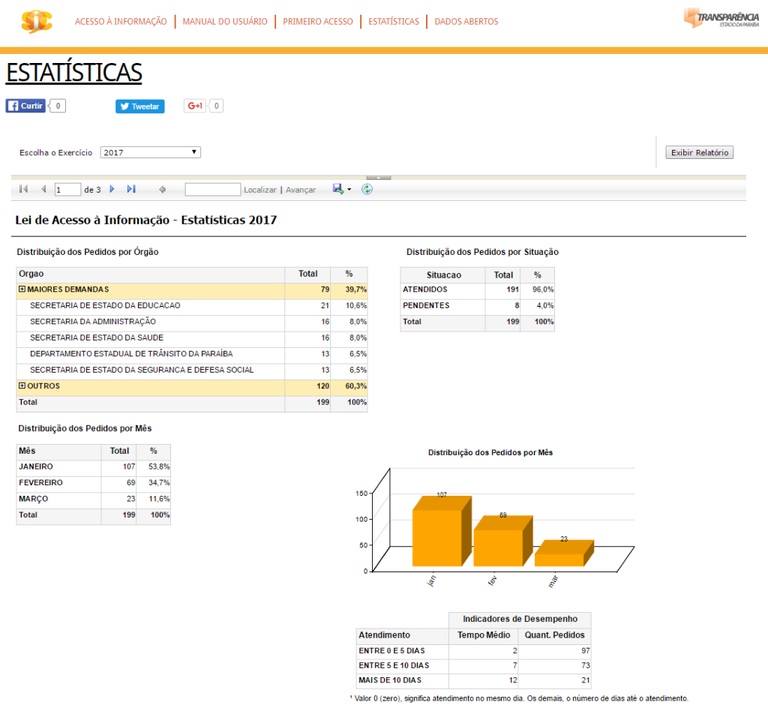Open the Acesso à Informação menu
The width and height of the screenshot is (768, 708).
pos(120,21)
